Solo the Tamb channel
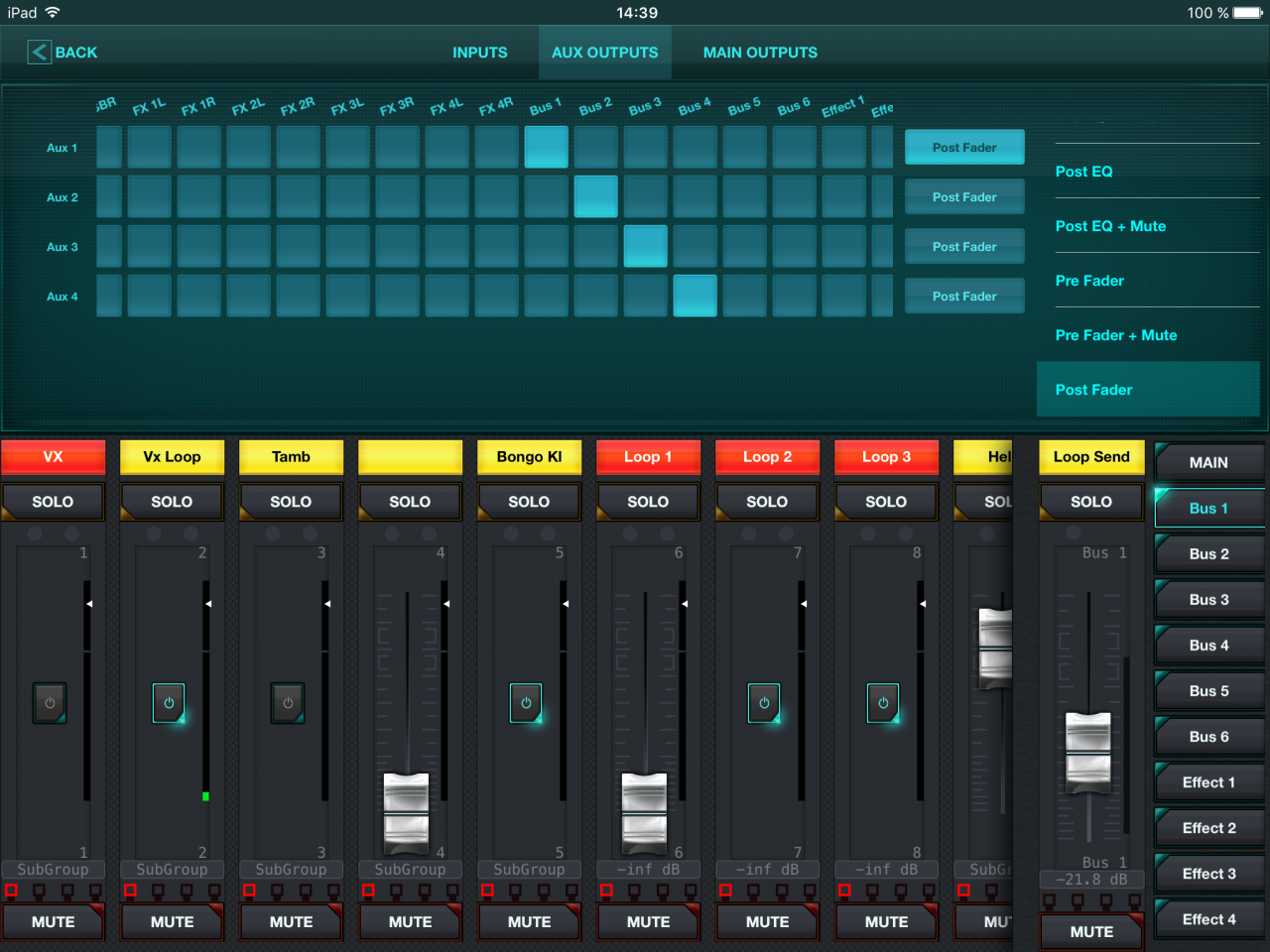The width and height of the screenshot is (1270, 952). [291, 502]
